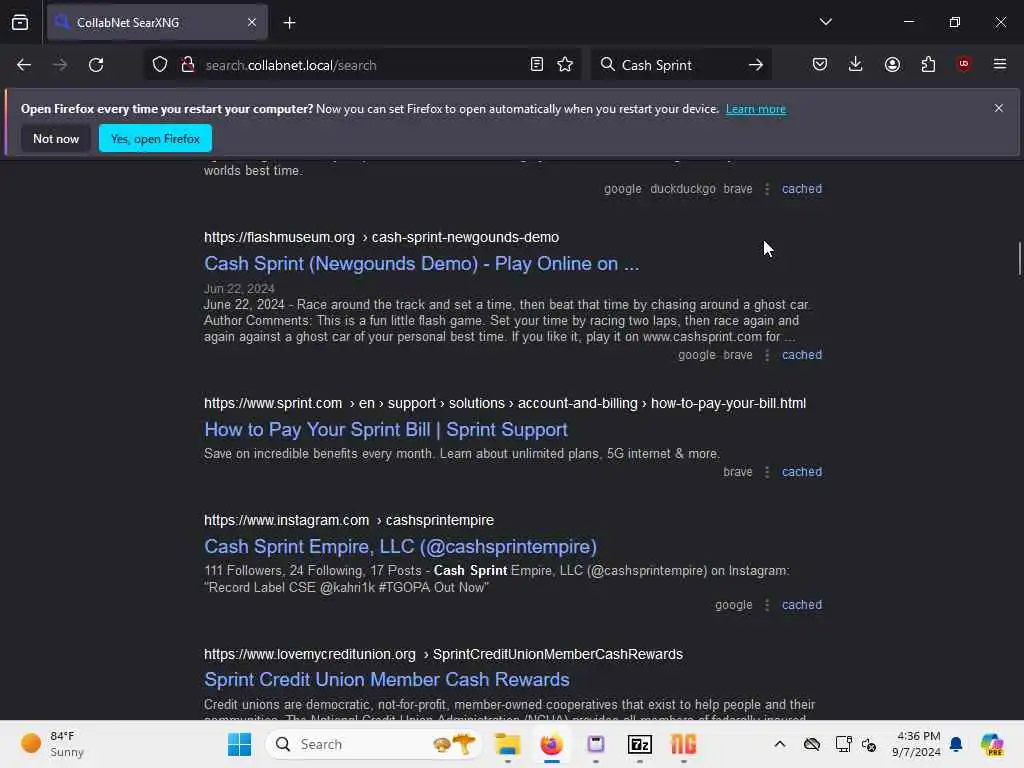
Task: Click the Jun 22, 2024 date text
Action: (239, 289)
